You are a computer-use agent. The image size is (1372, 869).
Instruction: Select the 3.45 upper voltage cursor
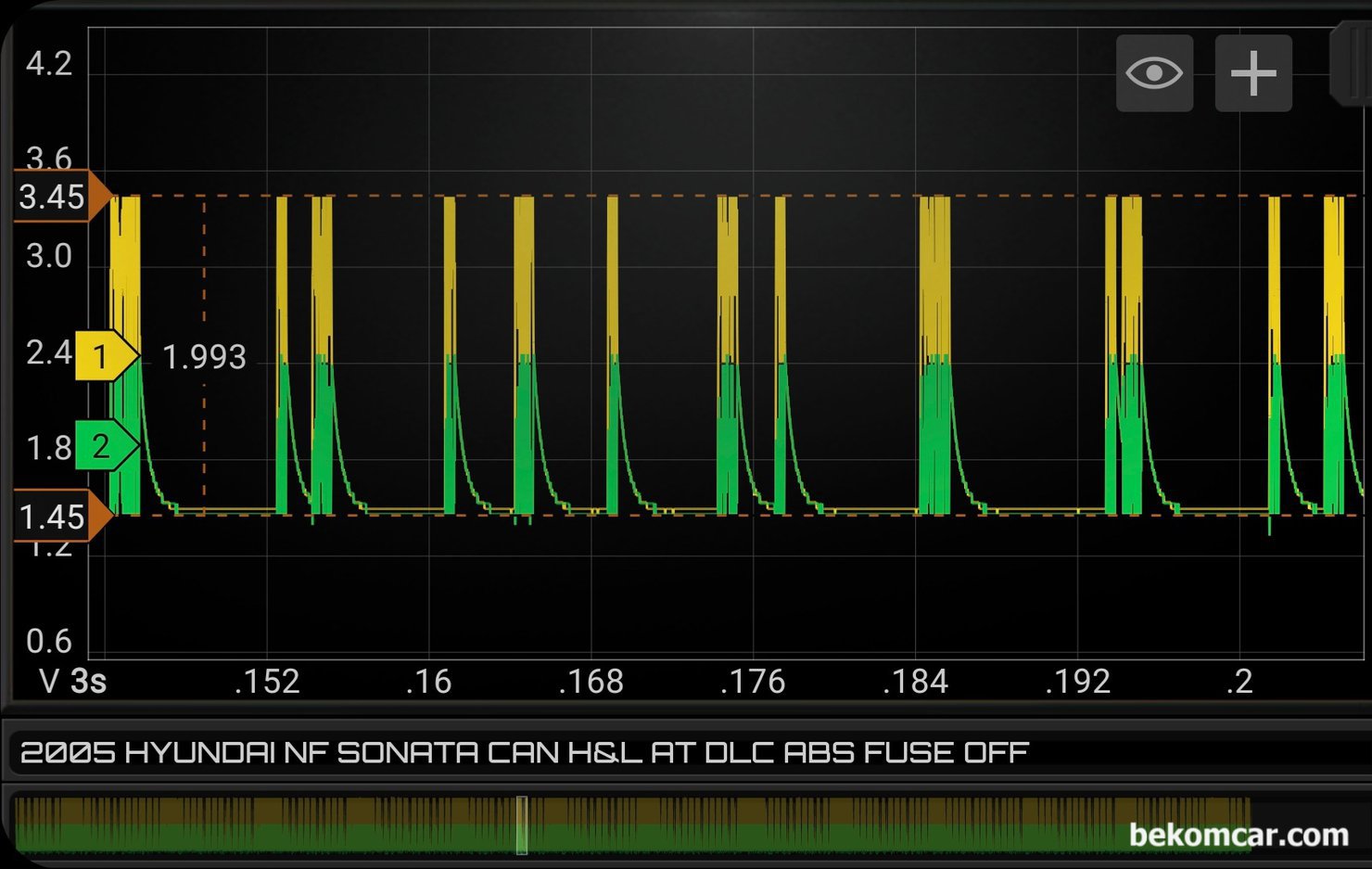61,197
